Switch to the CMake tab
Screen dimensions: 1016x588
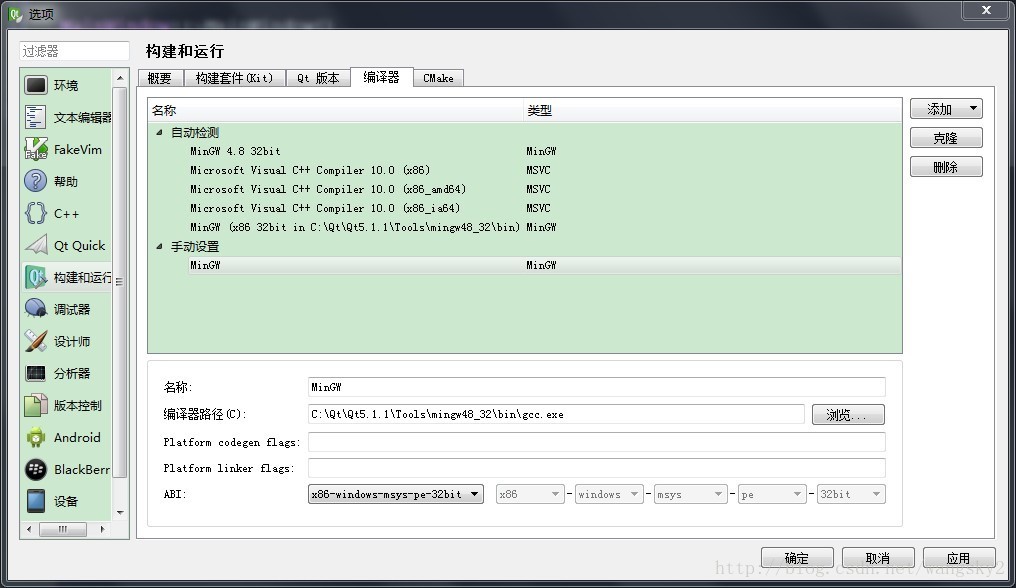439,78
